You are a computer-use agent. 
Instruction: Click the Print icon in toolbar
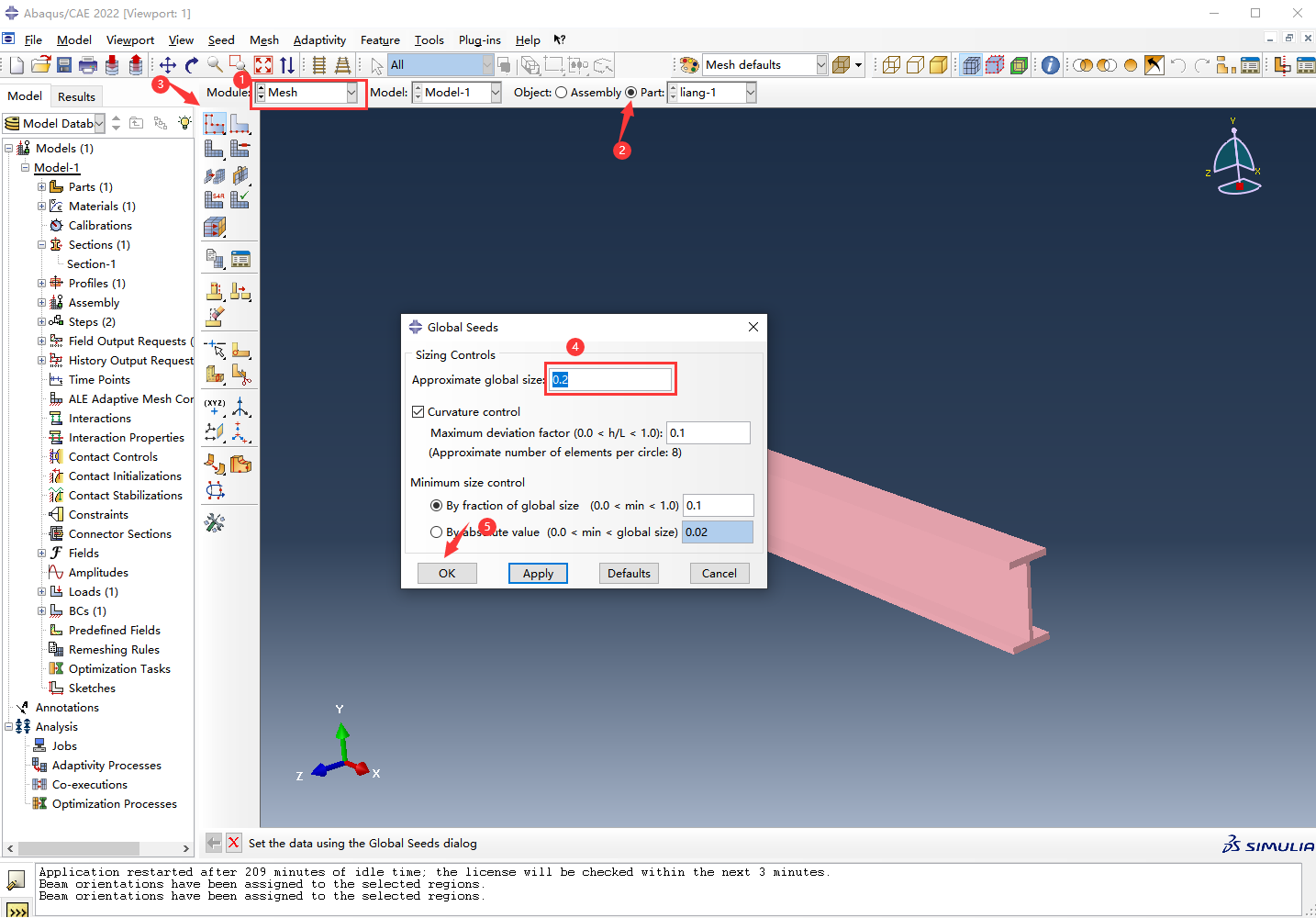click(x=88, y=65)
